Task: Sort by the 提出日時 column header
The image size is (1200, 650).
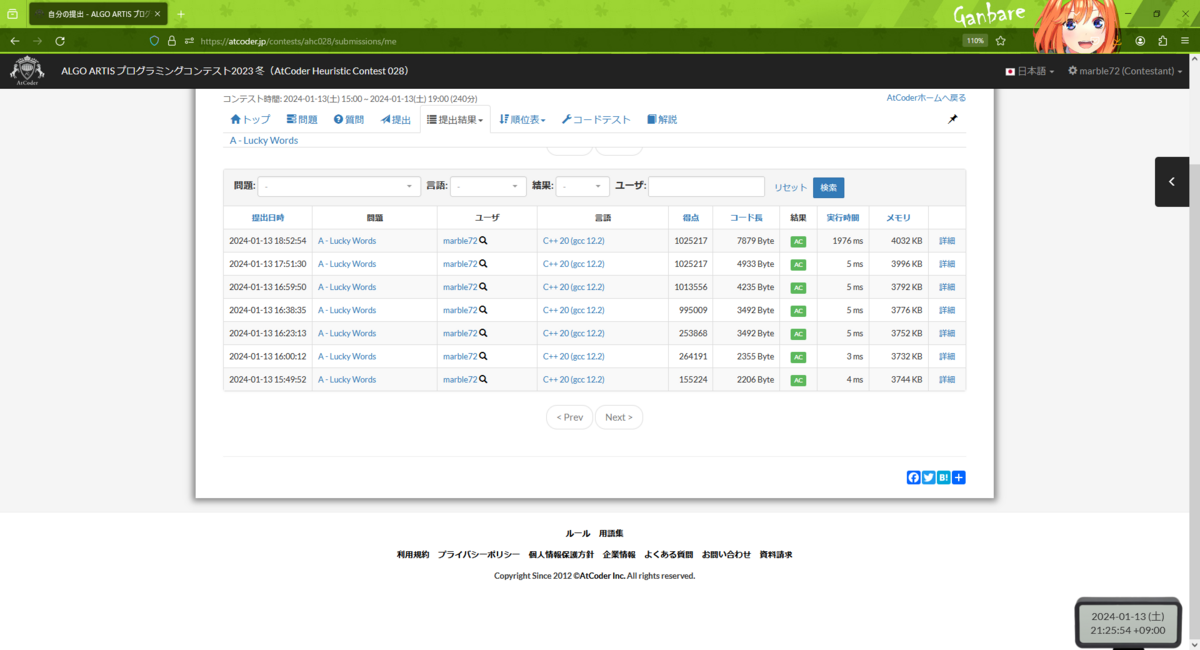Action: 268,217
